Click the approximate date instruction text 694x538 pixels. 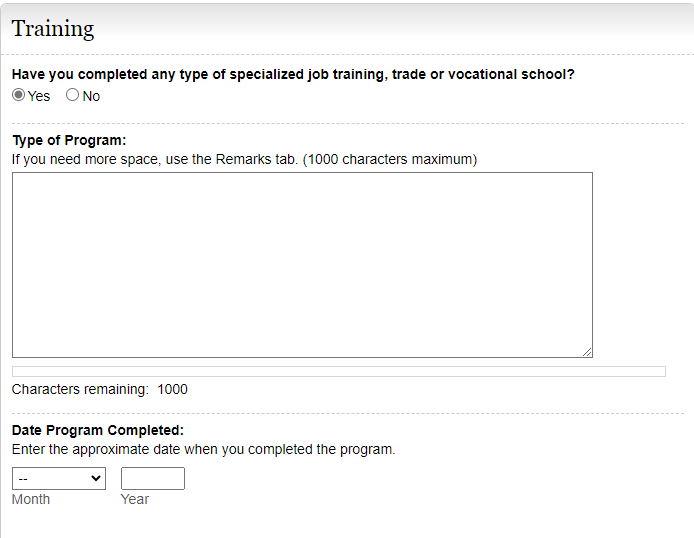(204, 450)
